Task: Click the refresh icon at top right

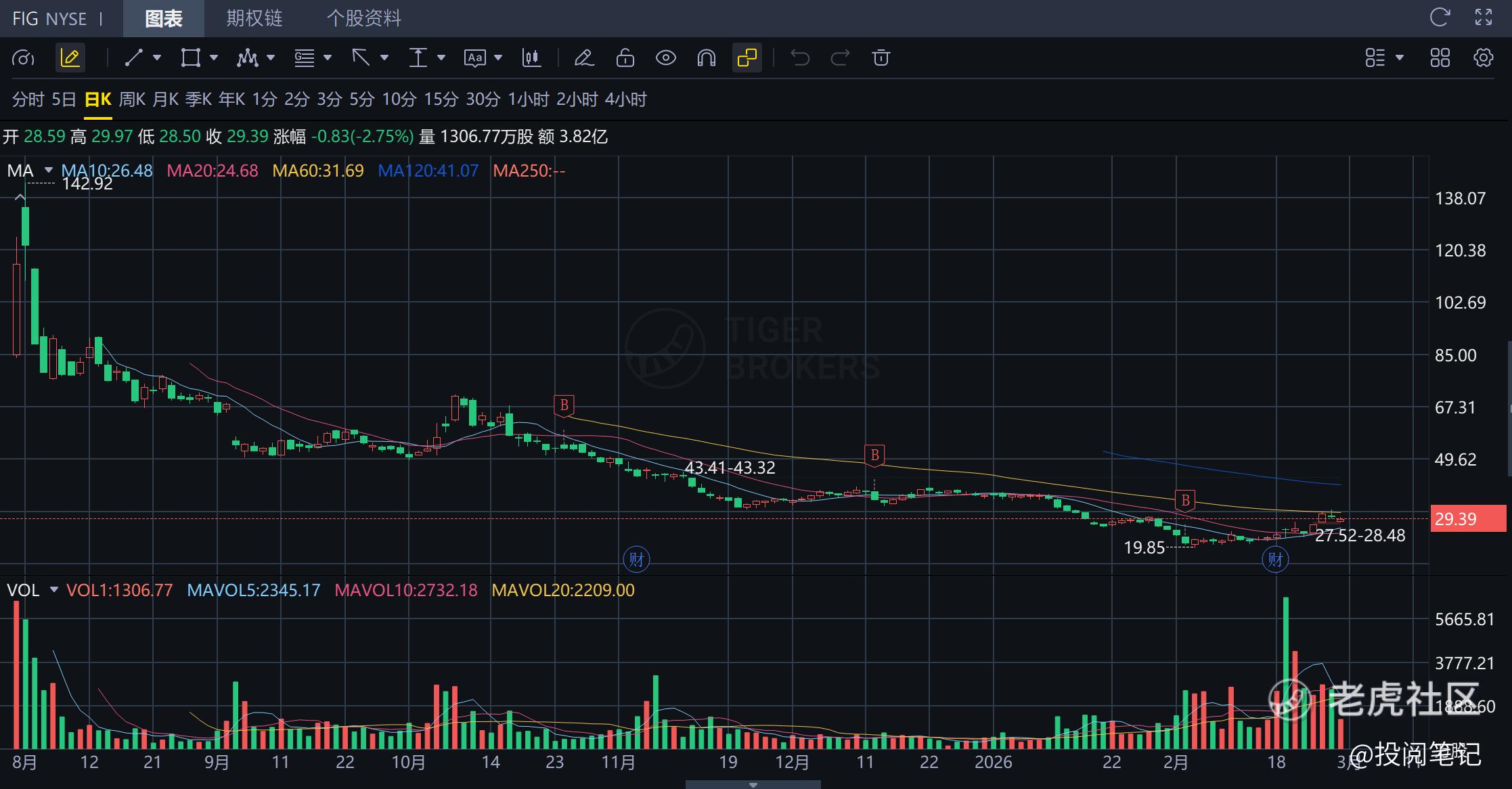Action: [1439, 18]
